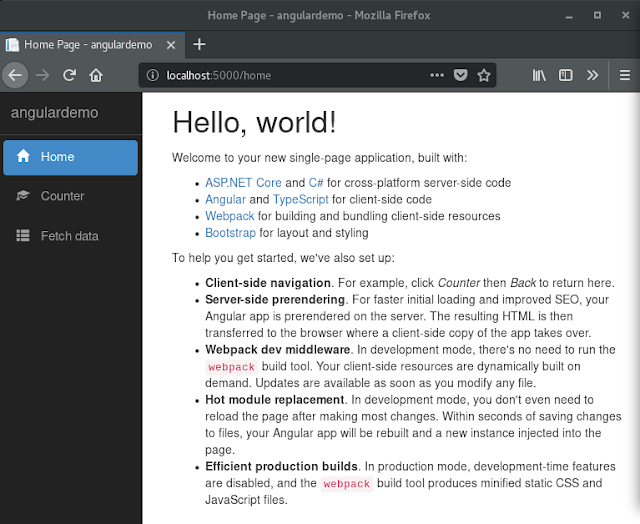
Task: Select the Home Page - angulardemo tab
Action: 90,44
